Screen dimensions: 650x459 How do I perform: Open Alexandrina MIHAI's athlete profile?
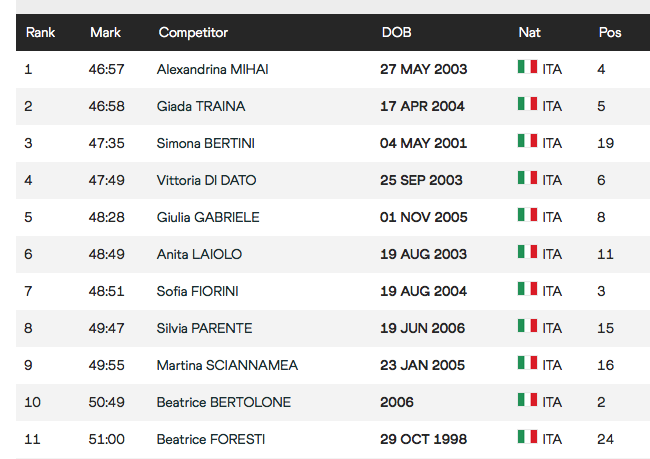coord(213,69)
